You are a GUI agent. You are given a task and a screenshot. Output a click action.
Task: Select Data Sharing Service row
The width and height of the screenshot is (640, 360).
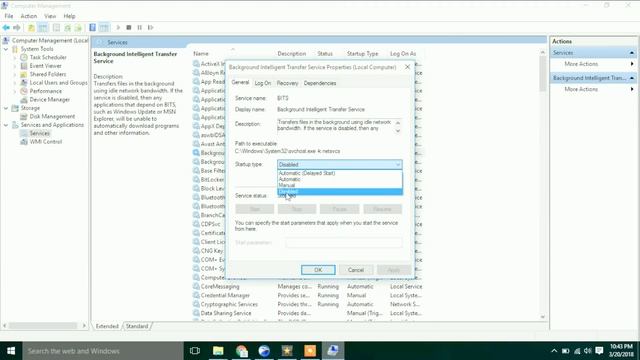[307, 313]
